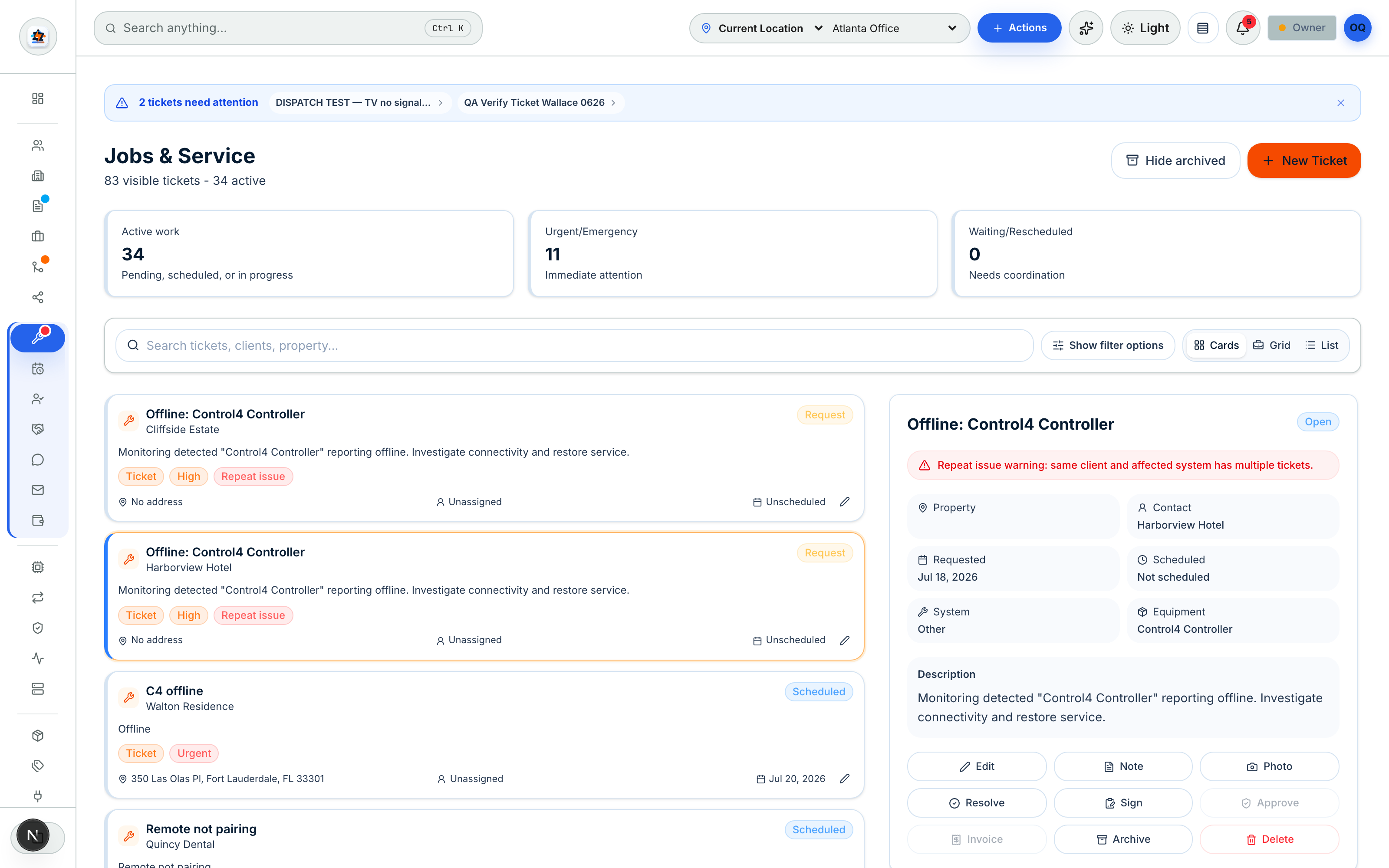Open the wallet sidebar icon
Screen dimensions: 1389x868
coord(38,521)
